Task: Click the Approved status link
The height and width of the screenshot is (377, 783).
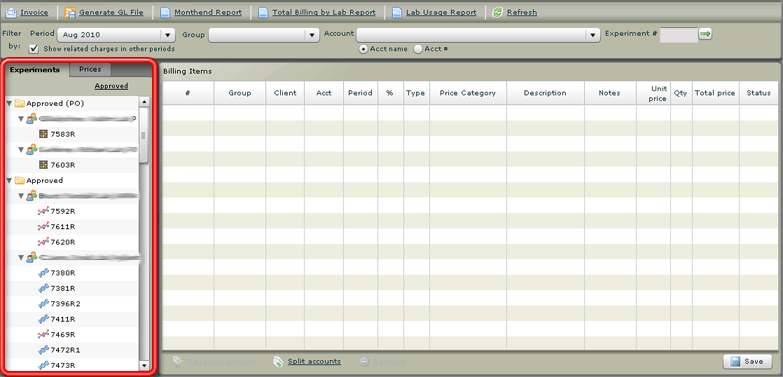Action: 111,86
